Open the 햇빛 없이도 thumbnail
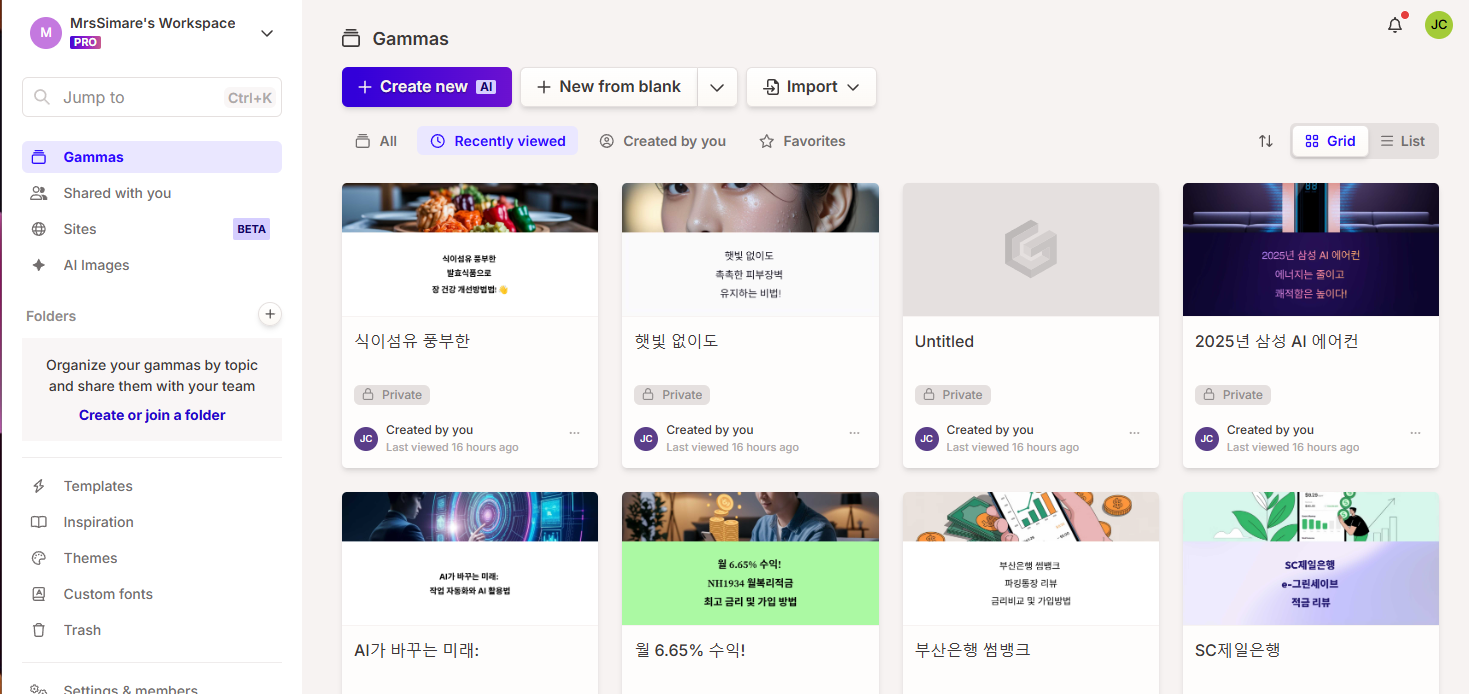This screenshot has height=694, width=1469. (750, 250)
